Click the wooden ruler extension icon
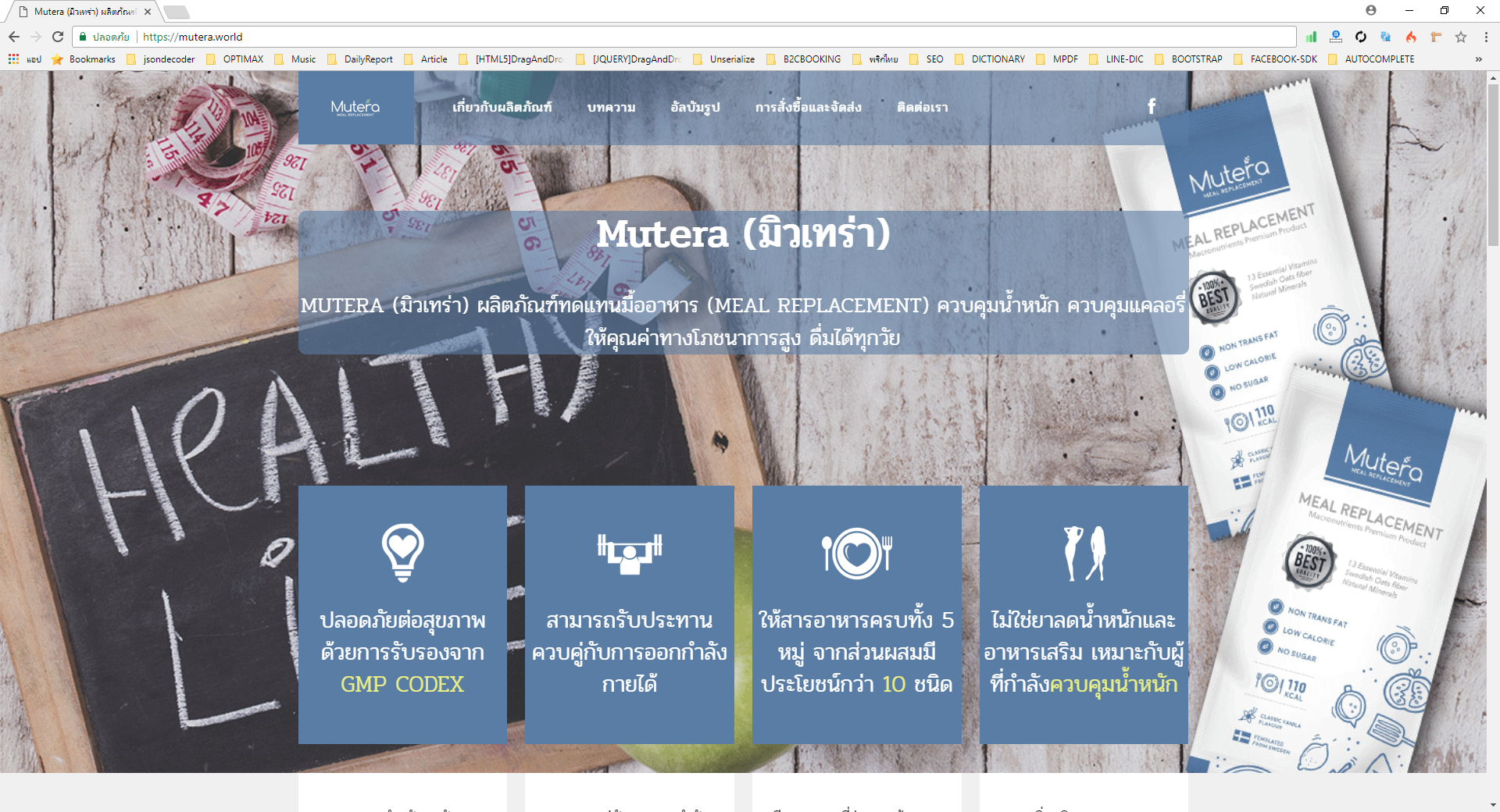The width and height of the screenshot is (1500, 812). point(1436,37)
